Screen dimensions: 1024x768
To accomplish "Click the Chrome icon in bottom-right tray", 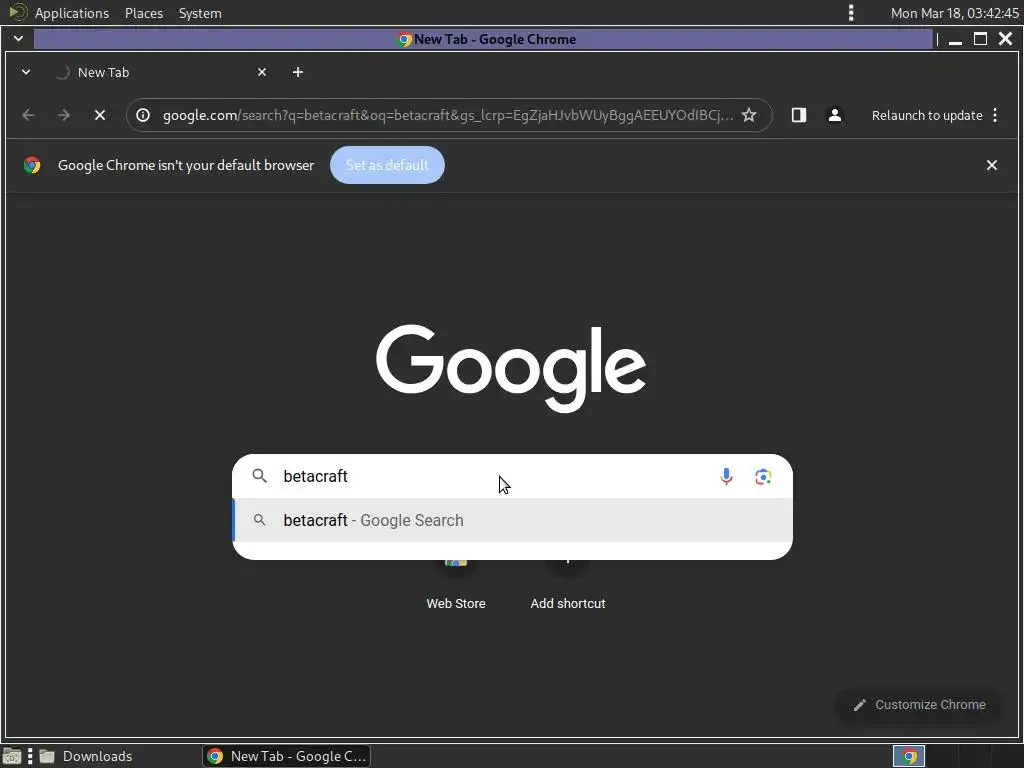I will pos(909,756).
